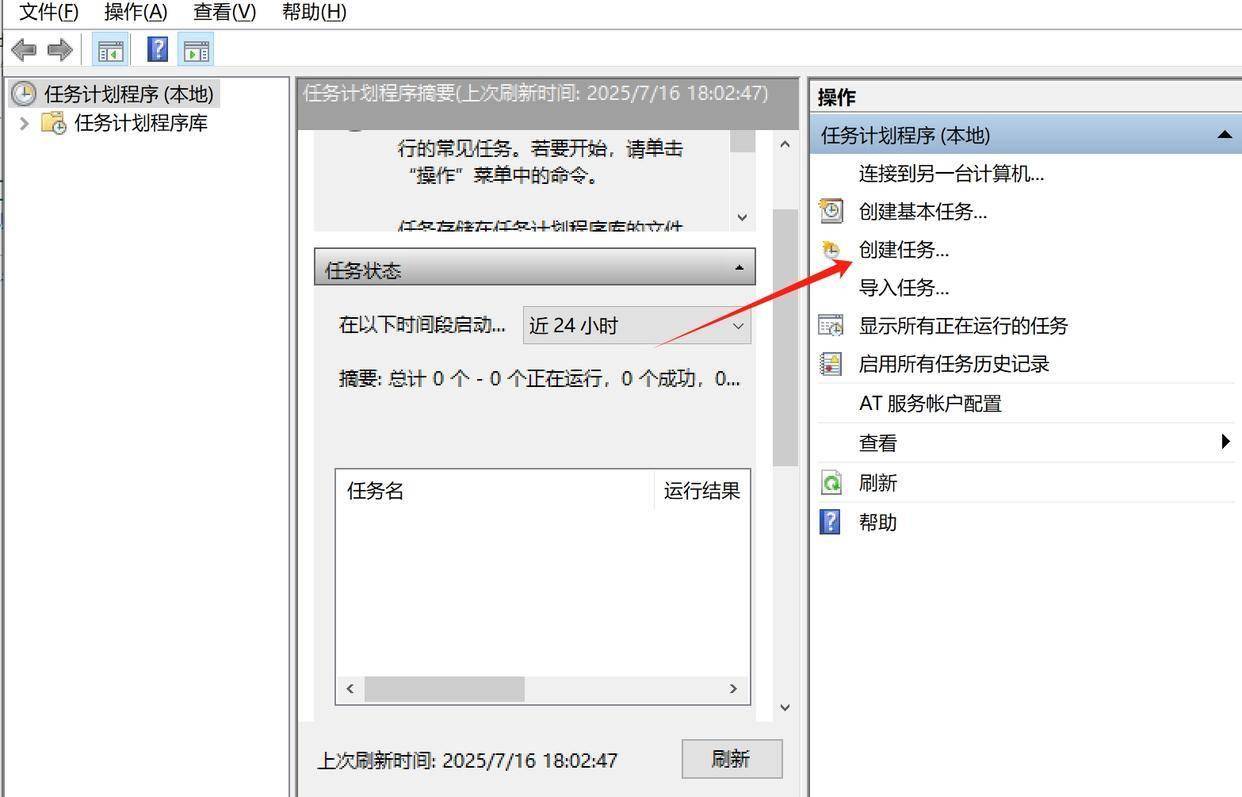The image size is (1242, 797).
Task: Open the 操作(A) menu
Action: pos(135,12)
